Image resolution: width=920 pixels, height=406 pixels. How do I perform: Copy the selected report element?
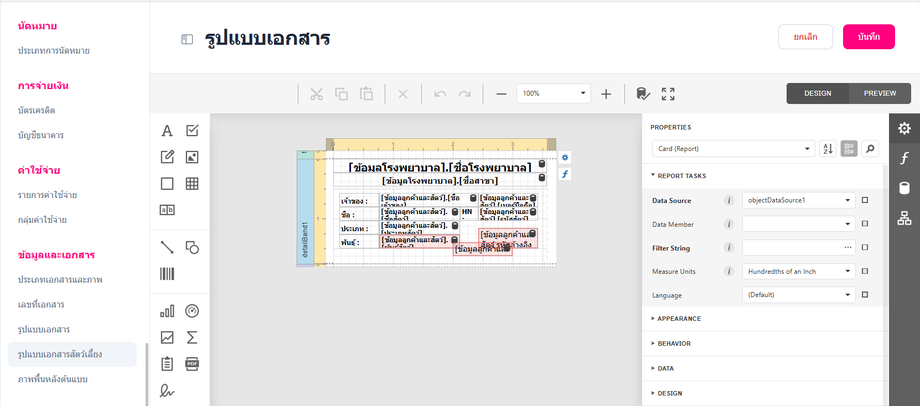tap(341, 94)
